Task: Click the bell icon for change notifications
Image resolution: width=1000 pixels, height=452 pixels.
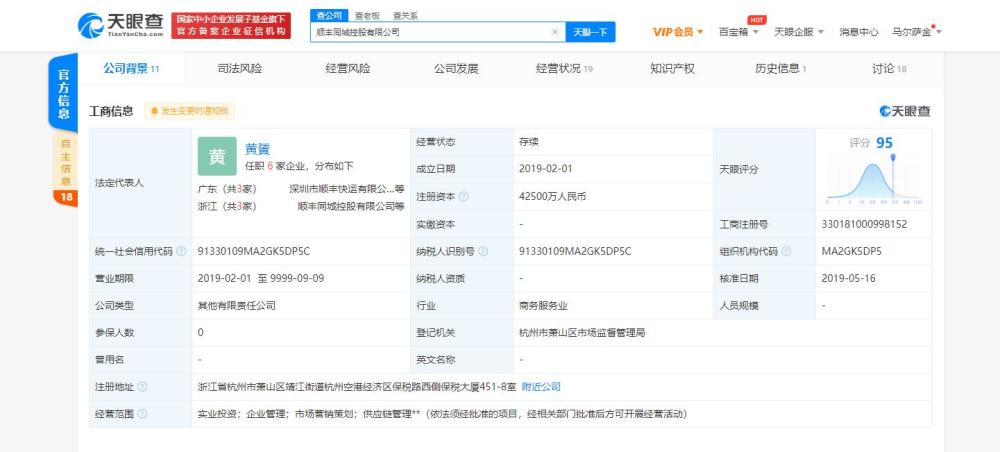Action: [x=154, y=111]
